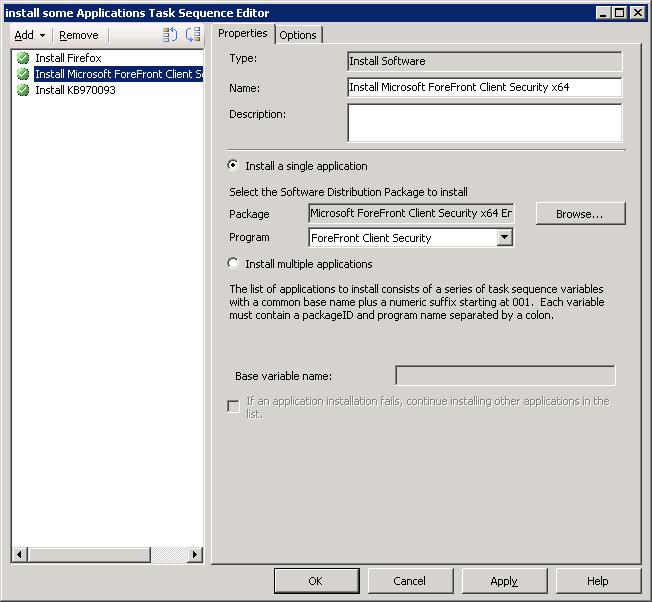This screenshot has height=602, width=652.
Task: Click Remove in the toolbar
Action: click(x=79, y=35)
